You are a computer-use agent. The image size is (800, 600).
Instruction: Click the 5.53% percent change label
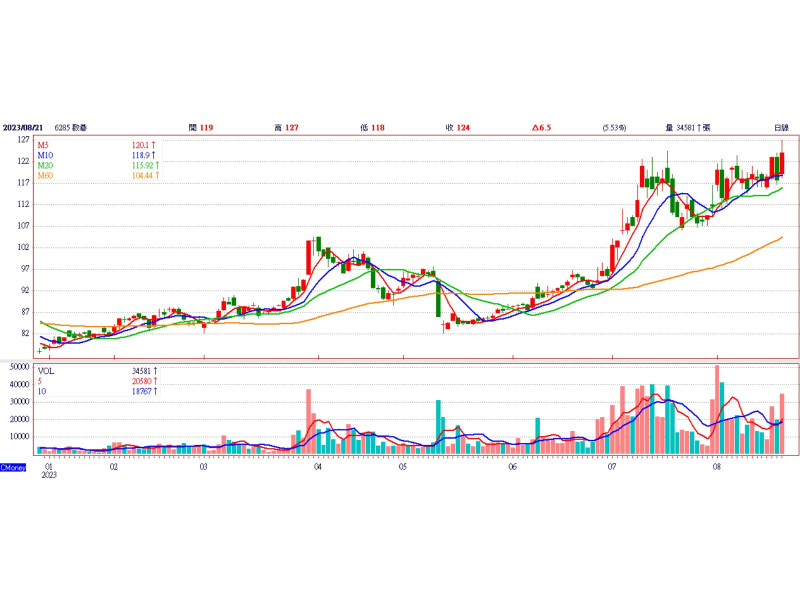click(x=614, y=128)
